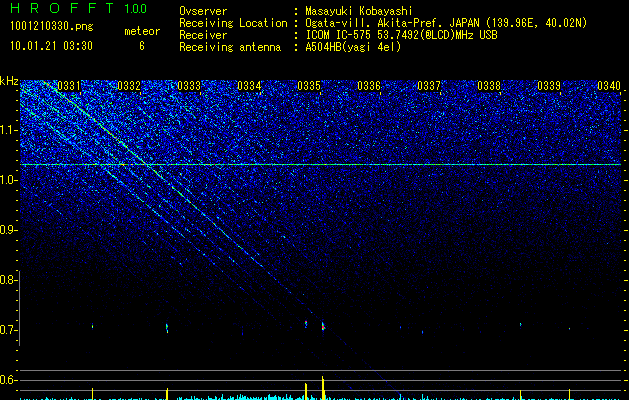Click the filename 1001210330.png
The image size is (629, 400).
point(52,27)
